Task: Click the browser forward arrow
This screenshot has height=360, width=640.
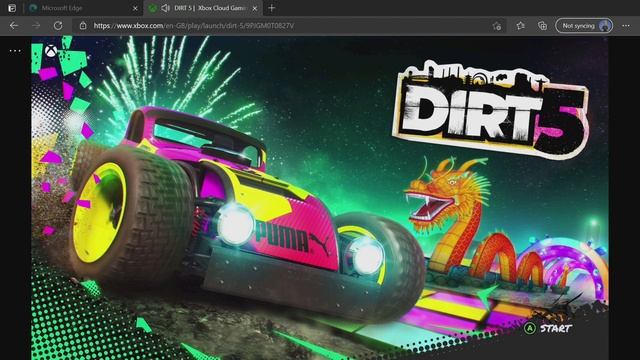Action: tap(36, 26)
